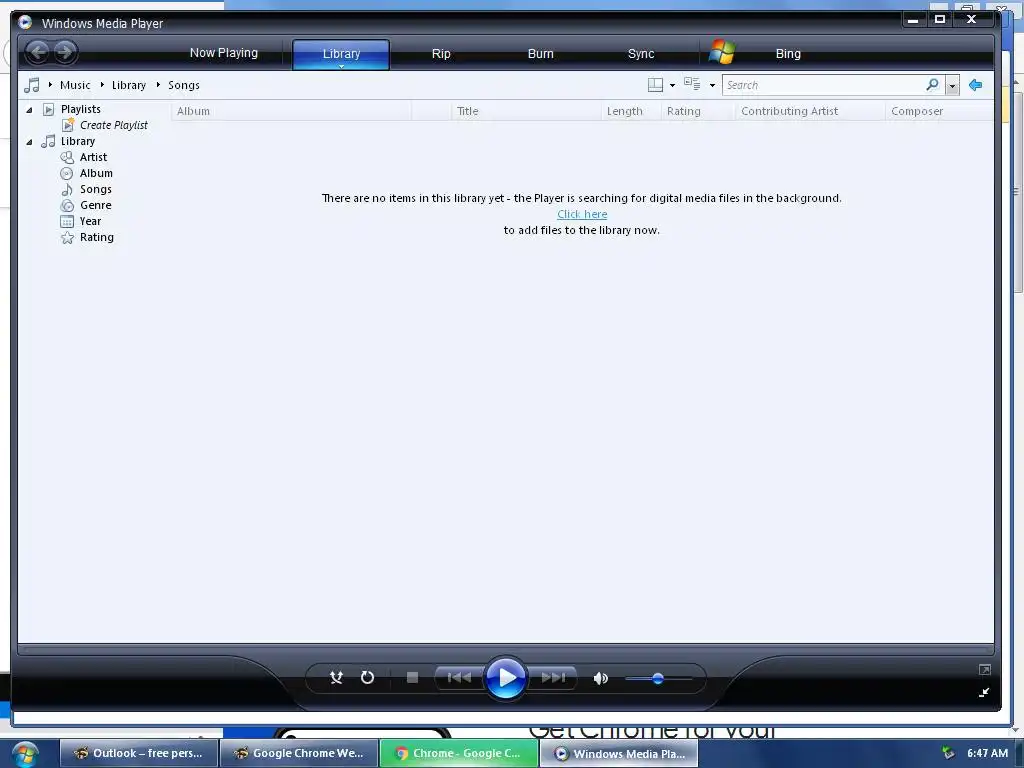This screenshot has width=1024, height=768.
Task: Expand the arrow before Songs in breadcrumb
Action: 158,85
